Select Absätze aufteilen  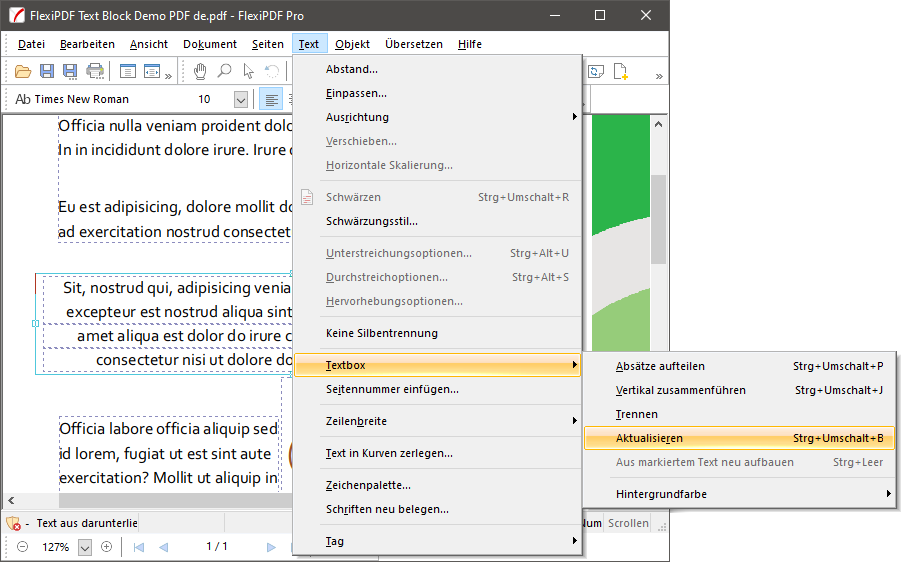[x=741, y=367]
